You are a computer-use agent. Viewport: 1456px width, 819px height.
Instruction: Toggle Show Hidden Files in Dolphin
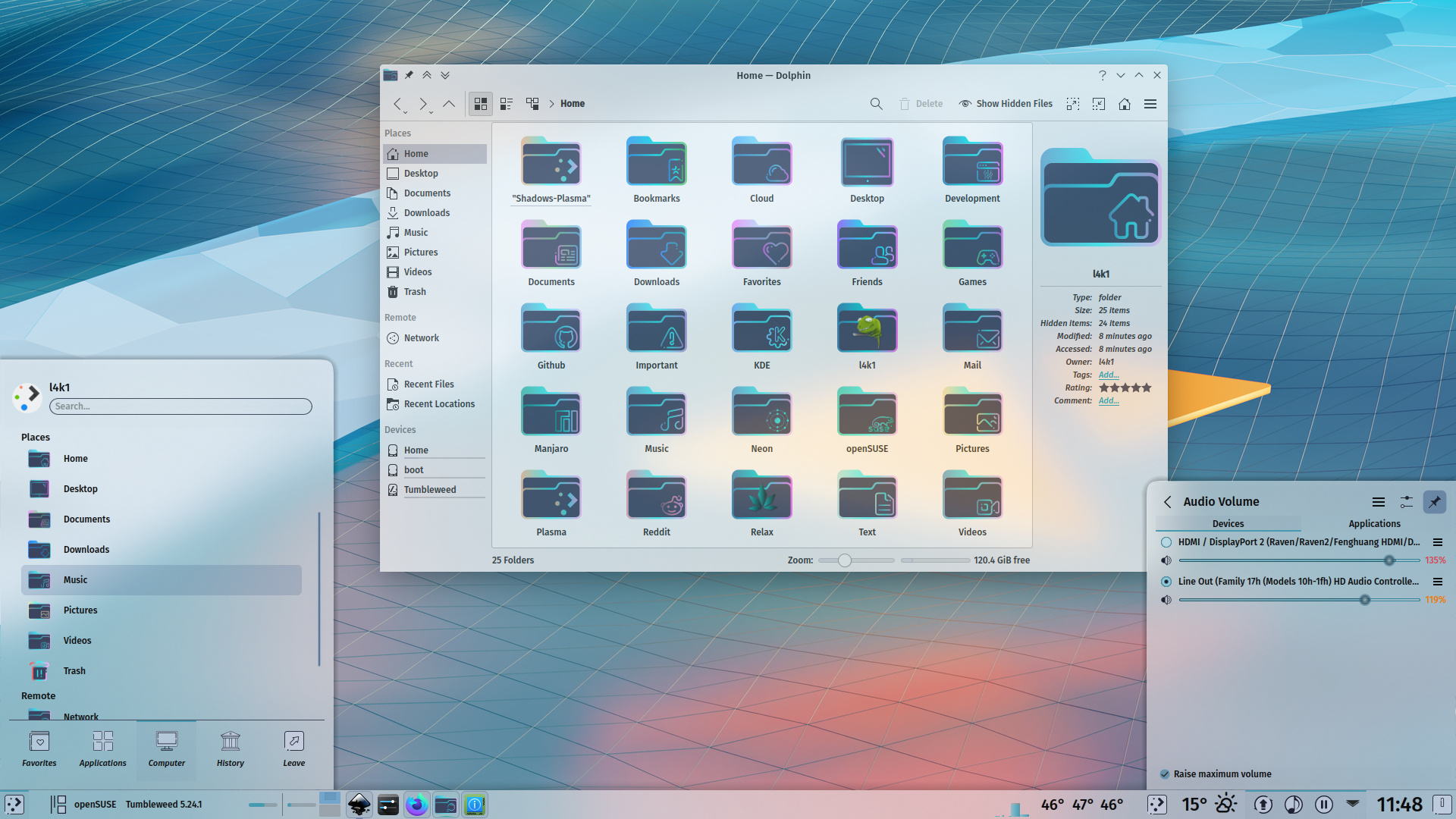coord(1006,104)
